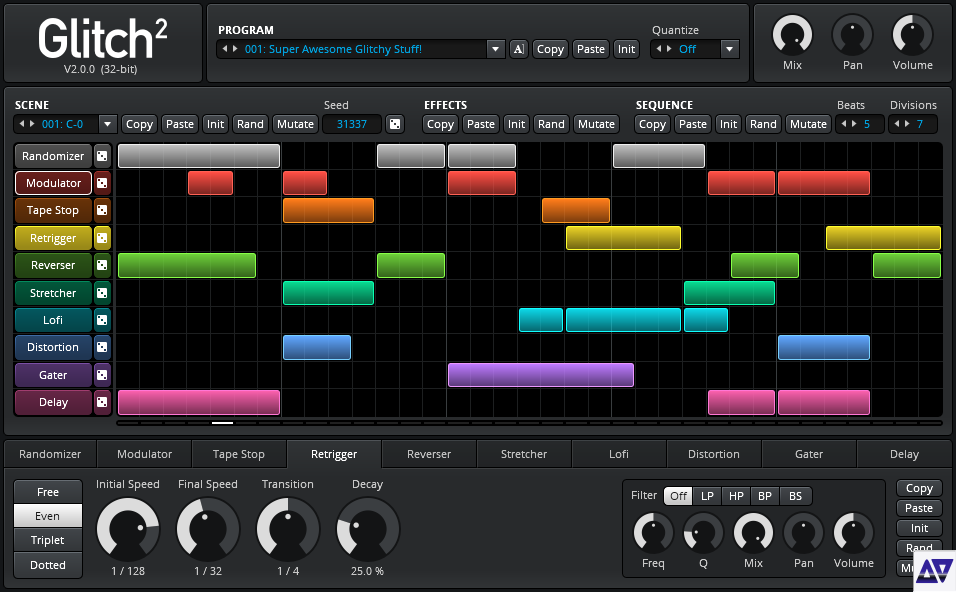Select the Lofi lane button
956x592 pixels.
pyautogui.click(x=53, y=320)
